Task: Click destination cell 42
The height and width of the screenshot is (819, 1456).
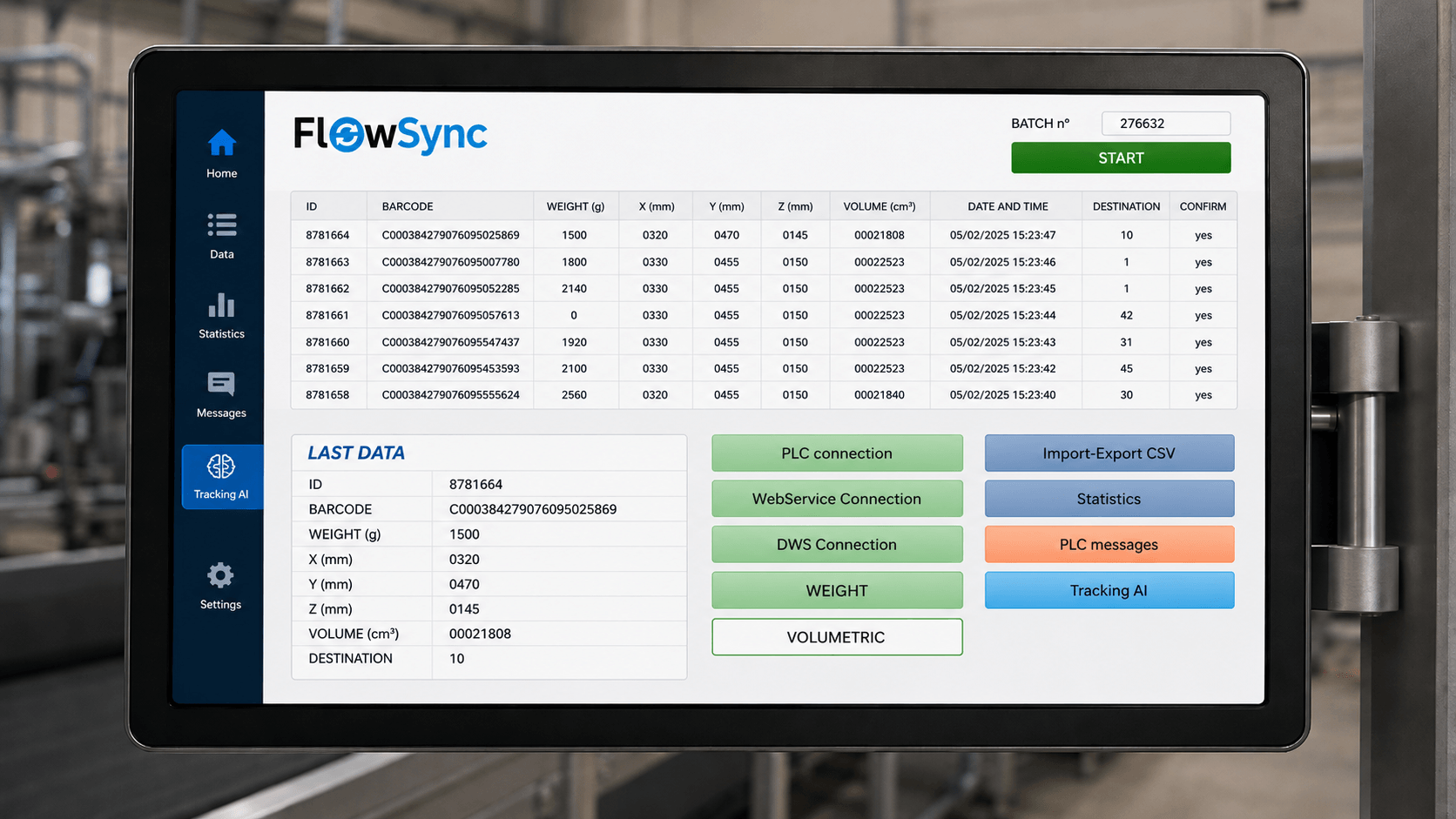Action: (x=1127, y=315)
